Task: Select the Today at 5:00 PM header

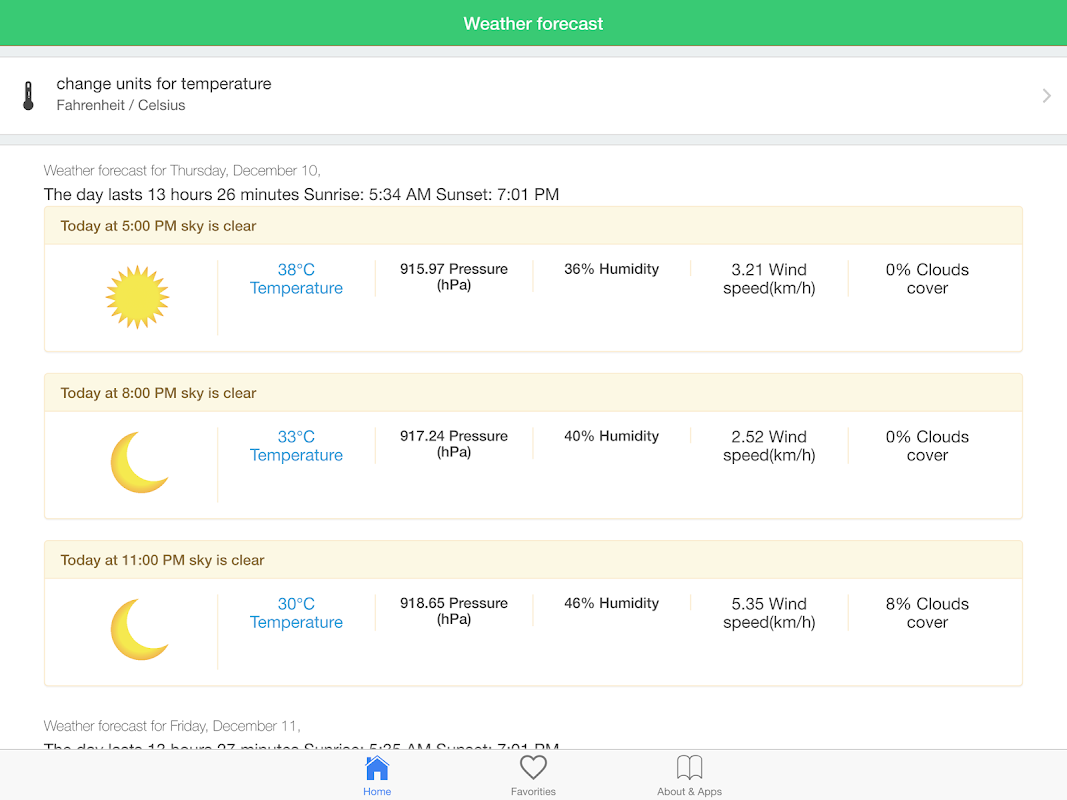Action: point(158,226)
